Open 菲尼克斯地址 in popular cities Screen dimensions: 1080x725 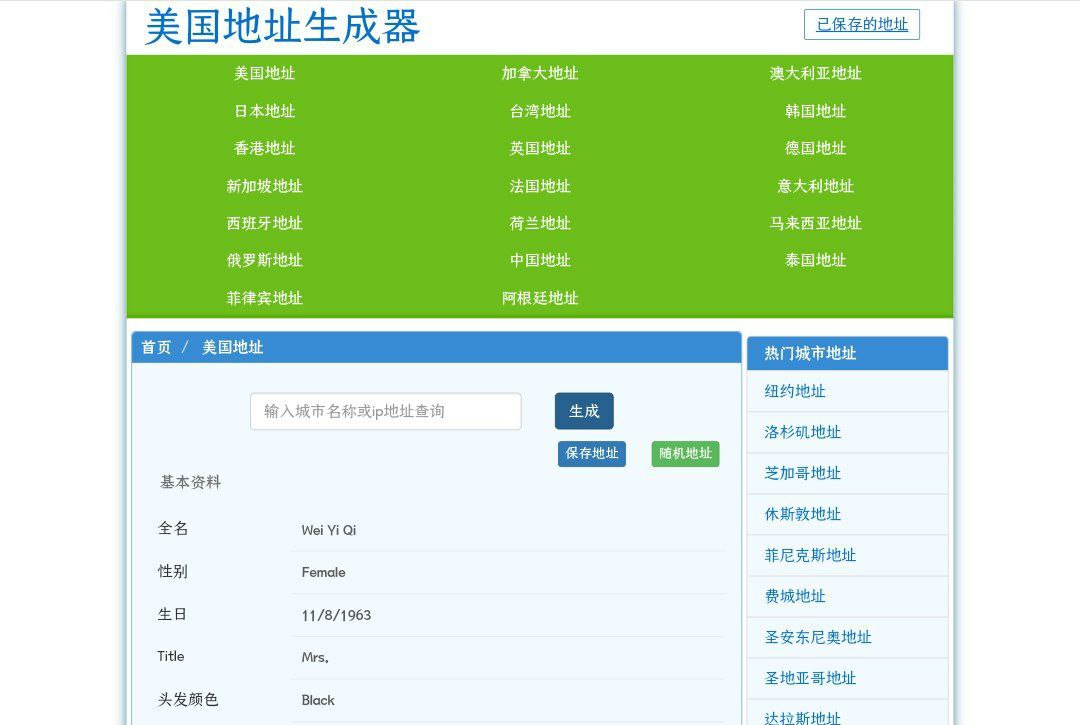[x=810, y=556]
